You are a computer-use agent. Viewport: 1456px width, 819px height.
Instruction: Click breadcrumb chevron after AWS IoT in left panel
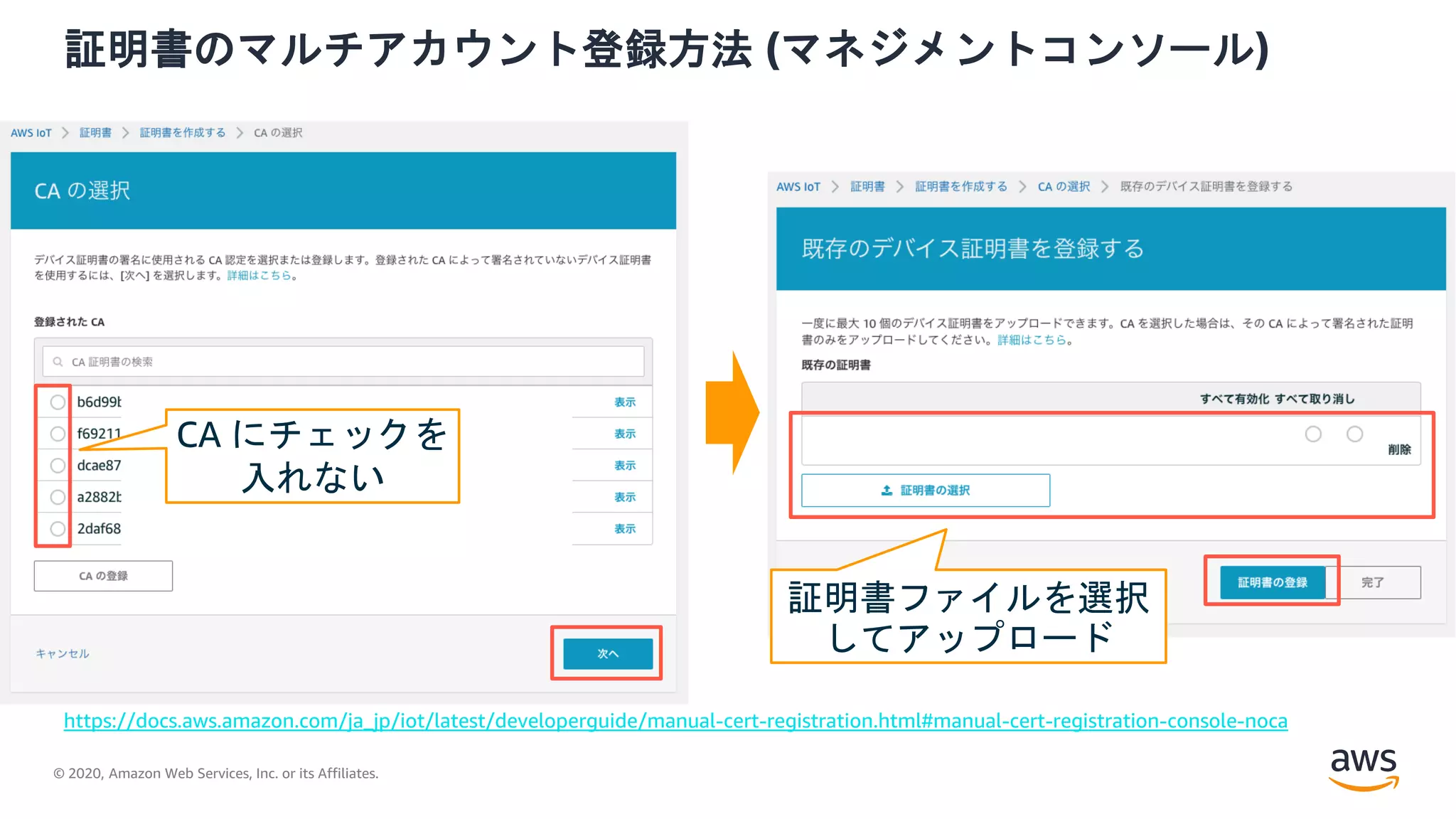point(65,133)
